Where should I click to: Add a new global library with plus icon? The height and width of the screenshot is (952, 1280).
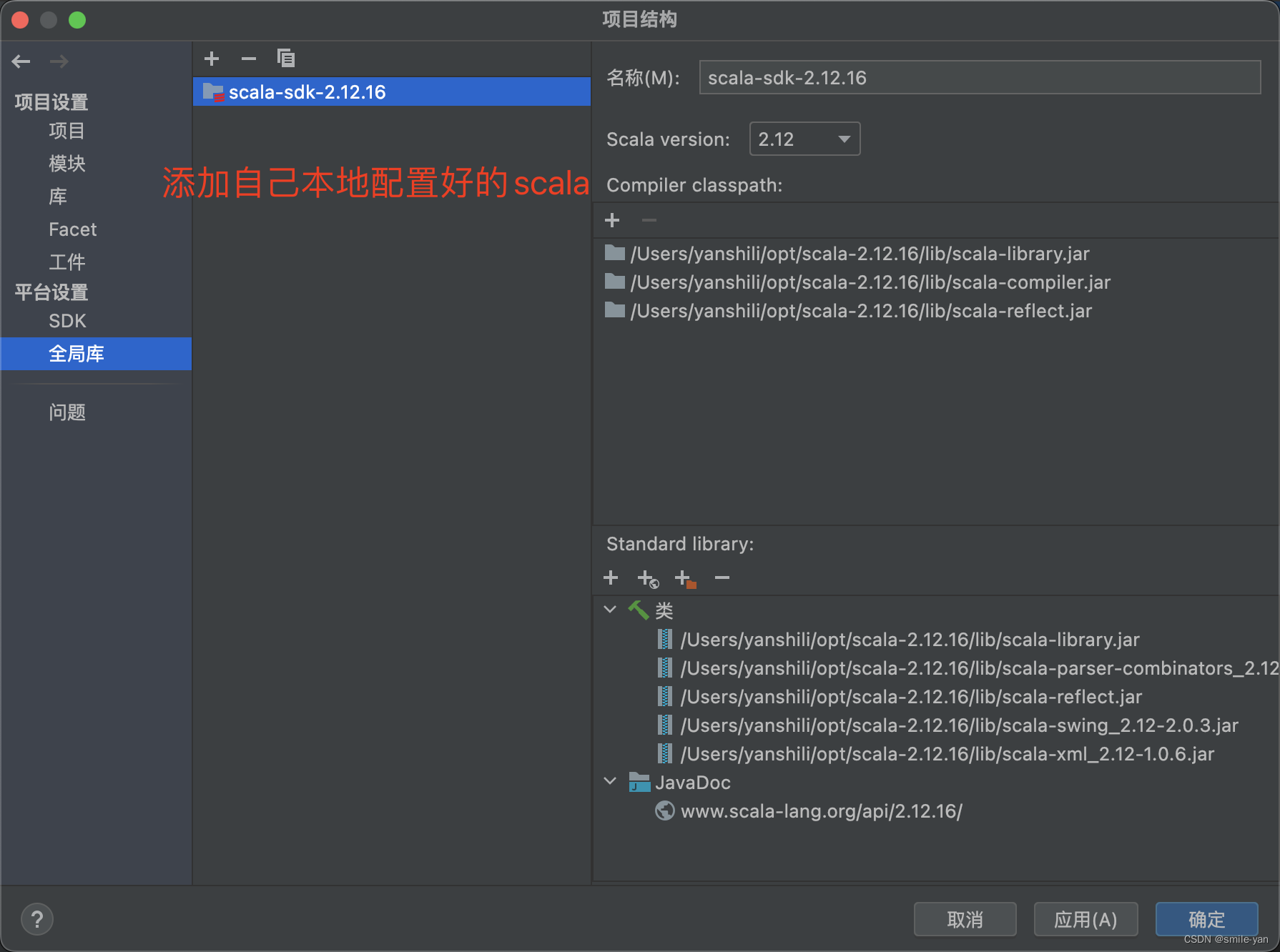pos(212,59)
